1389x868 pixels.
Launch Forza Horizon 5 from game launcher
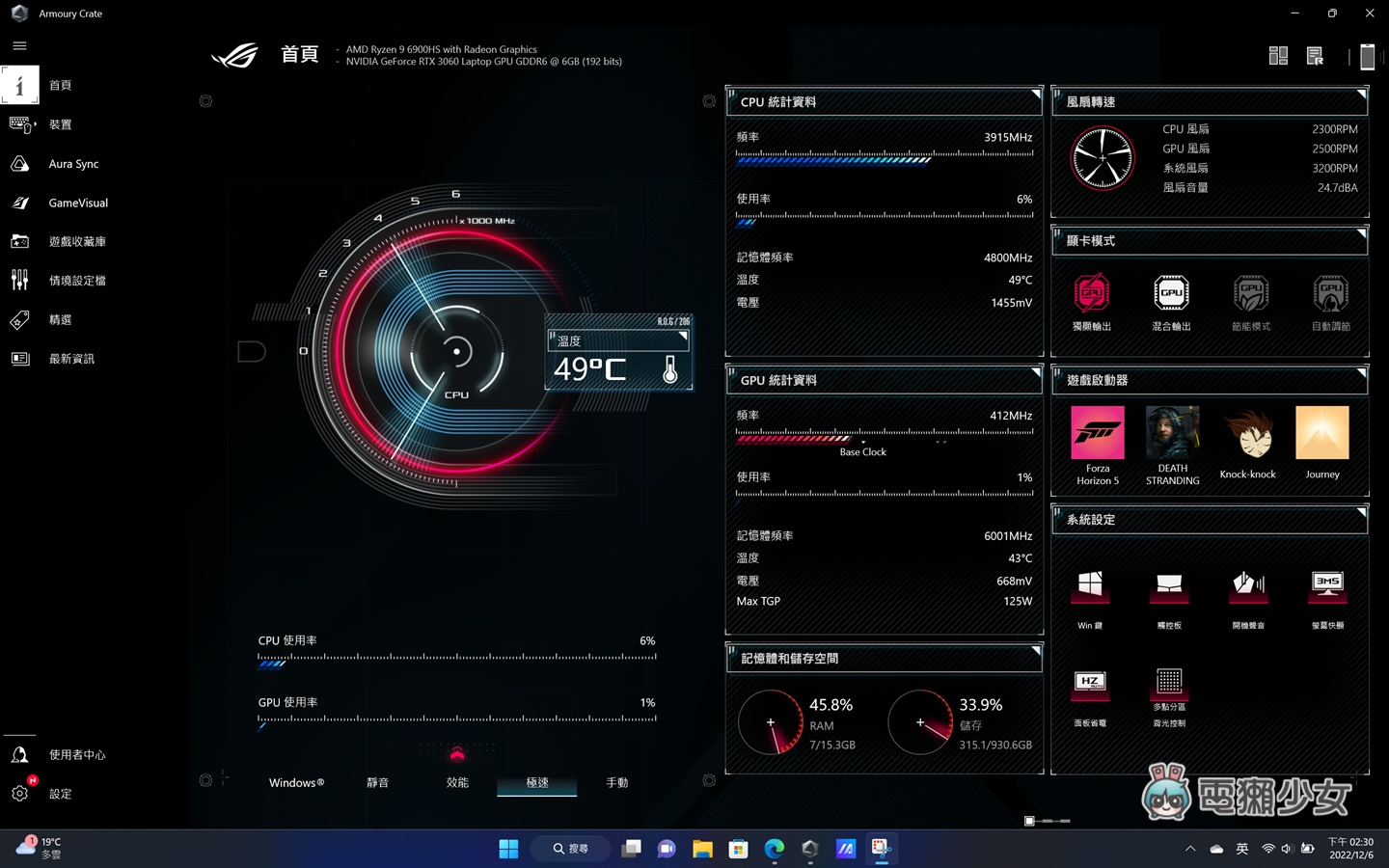[x=1098, y=434]
